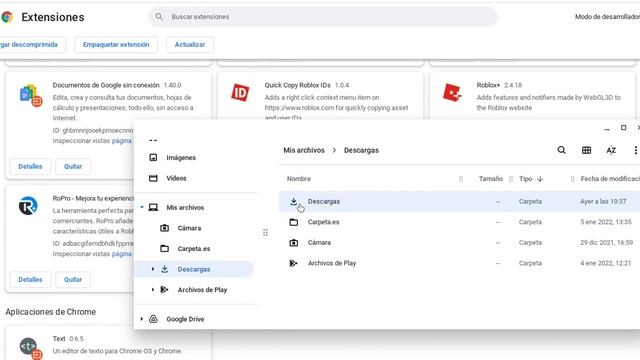640x360 pixels.
Task: Click the Chrome logo beside Extensiones
Action: tap(7, 17)
